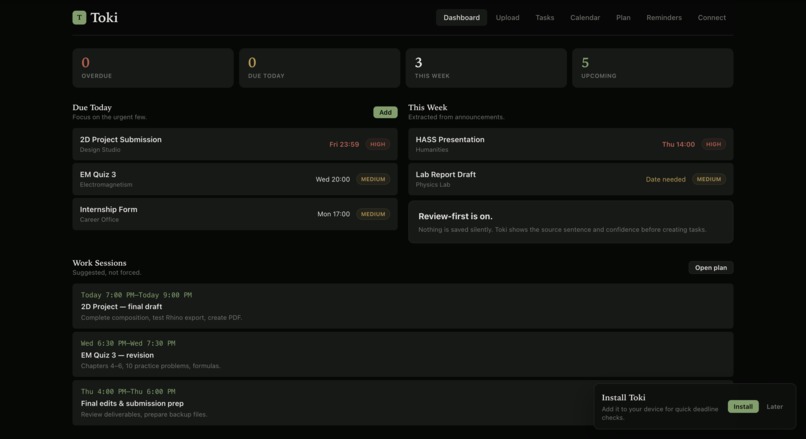Click the Humanities course label
The width and height of the screenshot is (806, 439).
pos(432,150)
